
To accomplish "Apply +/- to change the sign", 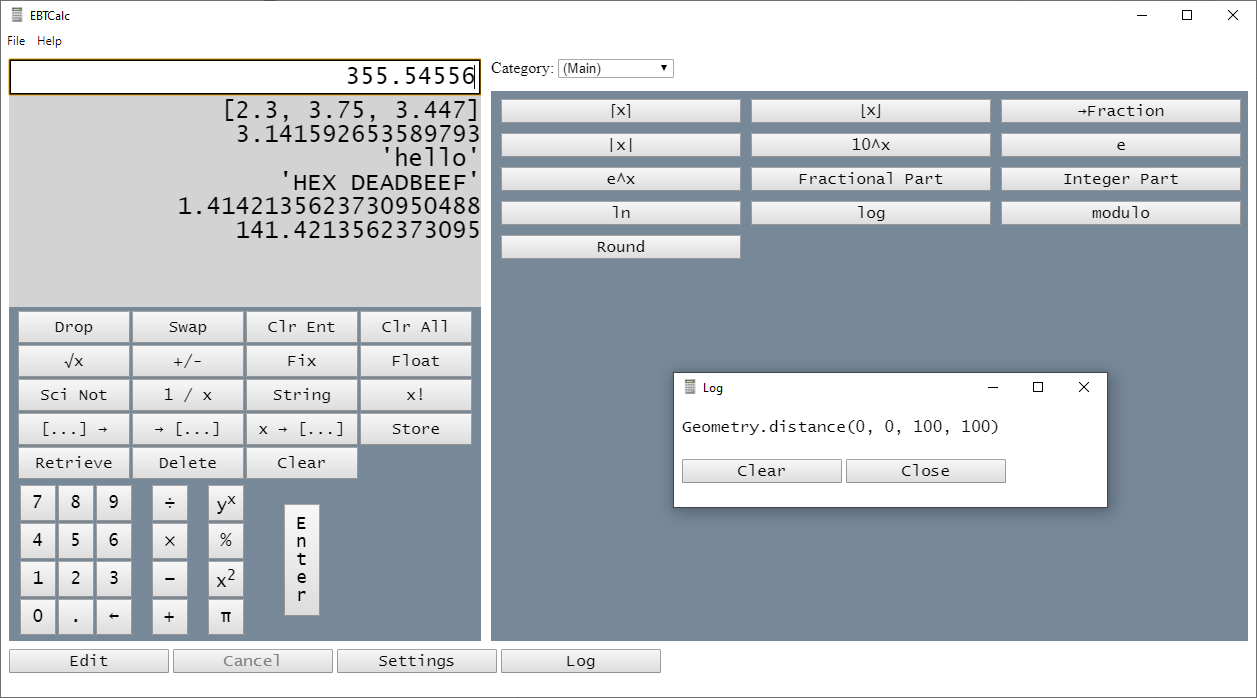I will click(187, 361).
